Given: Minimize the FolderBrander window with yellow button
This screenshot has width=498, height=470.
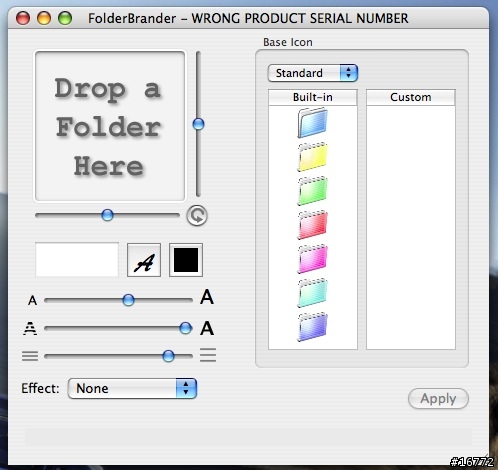Looking at the screenshot, I should click(x=44, y=18).
